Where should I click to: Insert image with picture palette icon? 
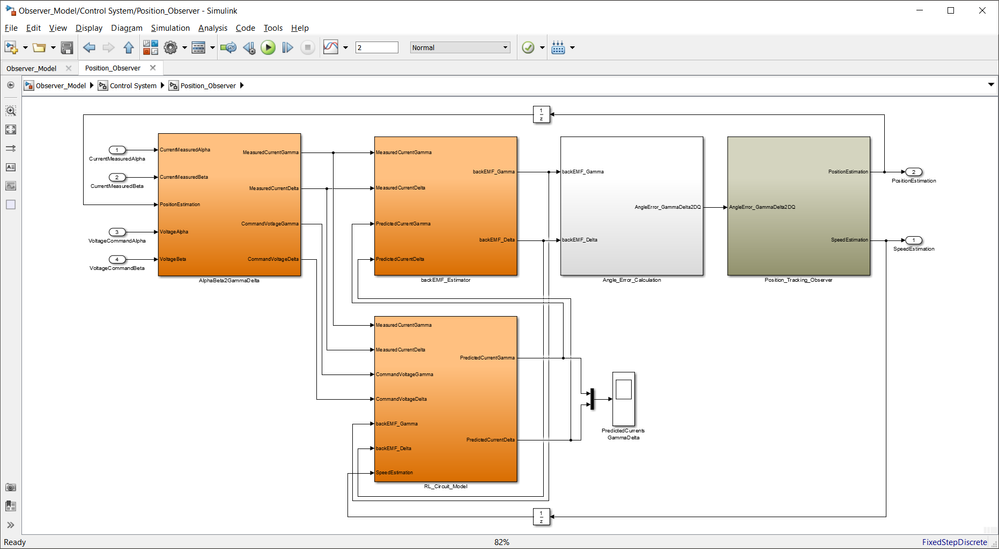[11, 186]
